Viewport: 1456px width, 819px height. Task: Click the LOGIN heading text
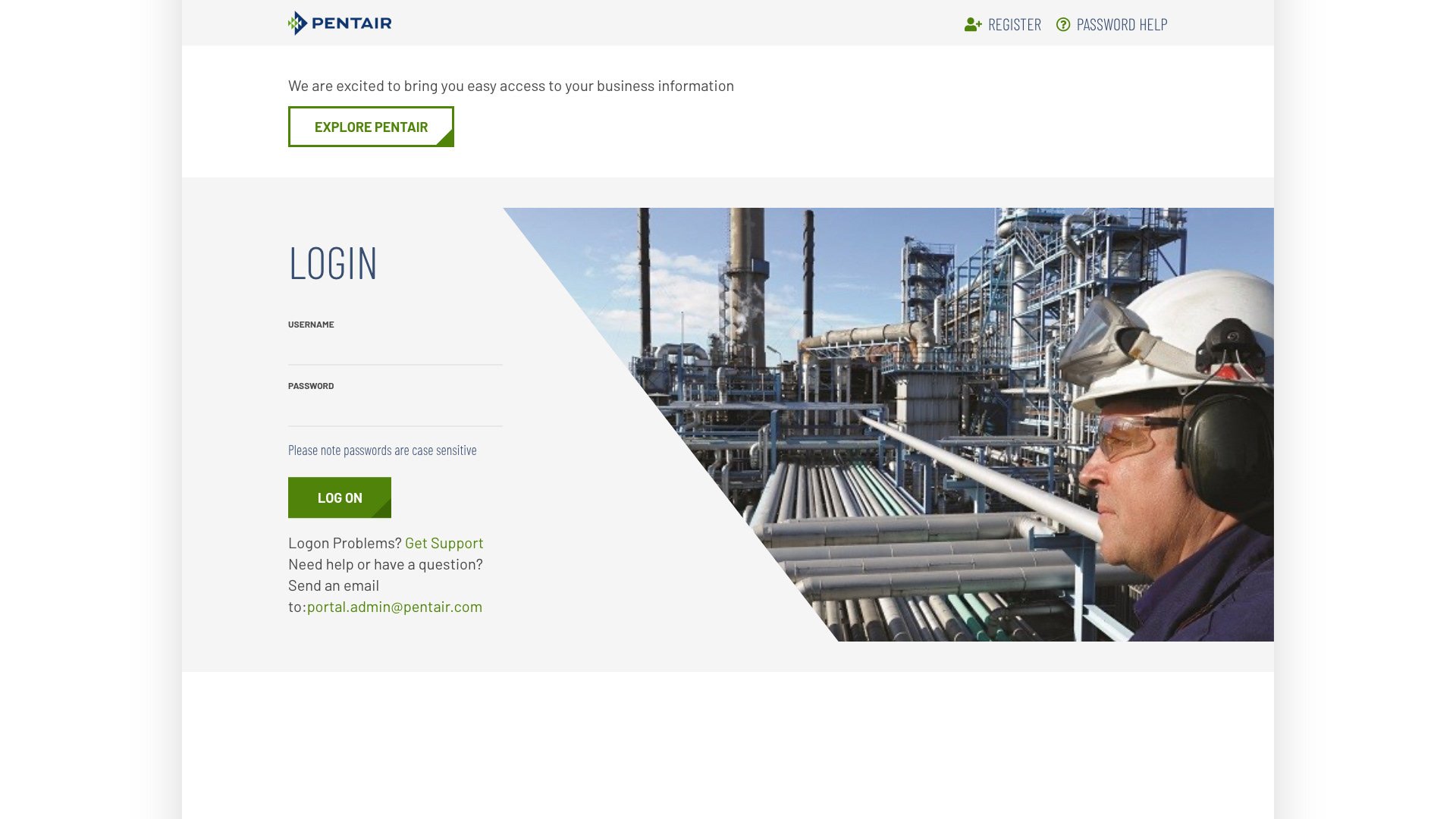(x=333, y=263)
